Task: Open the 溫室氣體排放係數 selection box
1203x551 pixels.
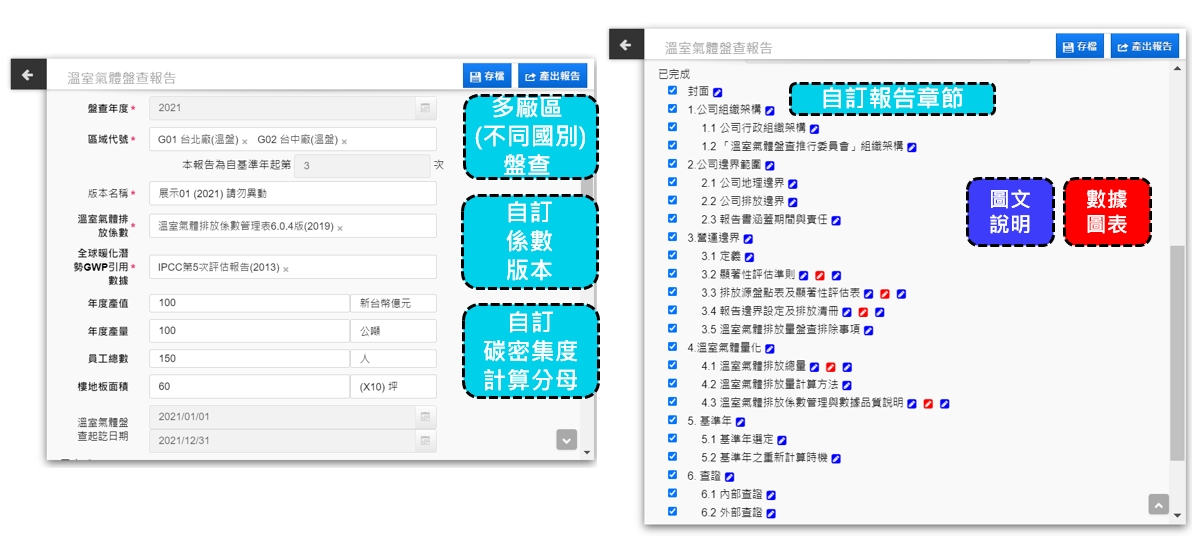Action: coord(292,227)
